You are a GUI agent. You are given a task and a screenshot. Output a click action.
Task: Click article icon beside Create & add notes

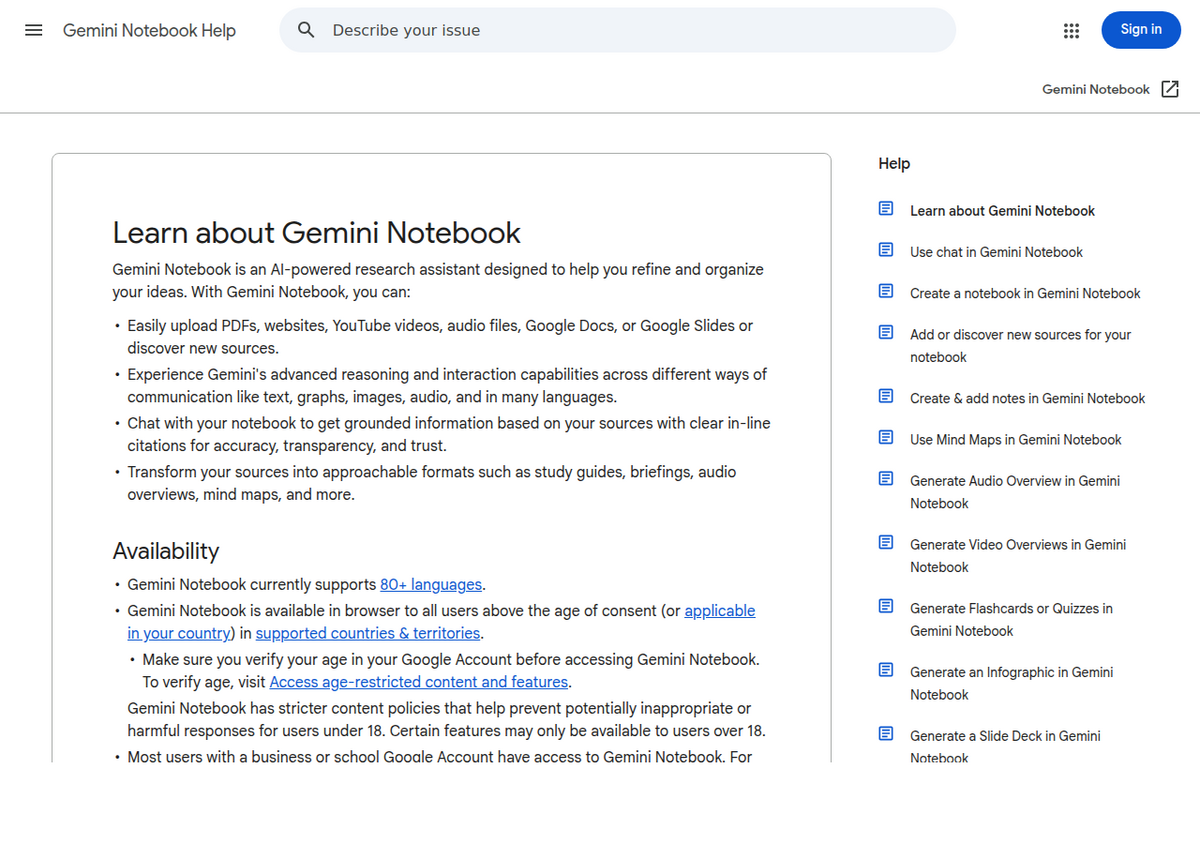click(x=886, y=396)
